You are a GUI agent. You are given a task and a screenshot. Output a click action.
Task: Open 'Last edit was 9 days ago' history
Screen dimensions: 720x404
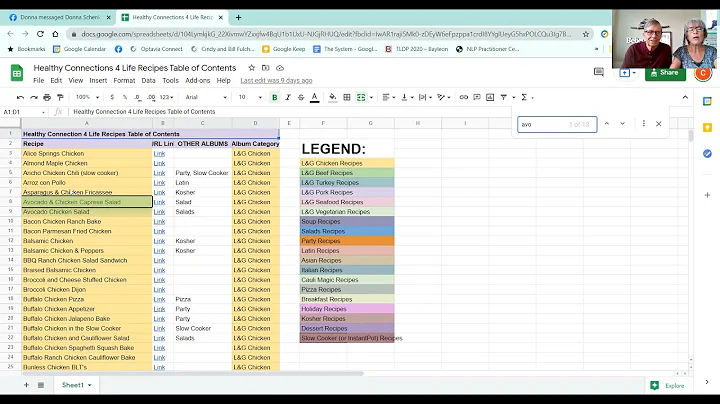pos(276,80)
